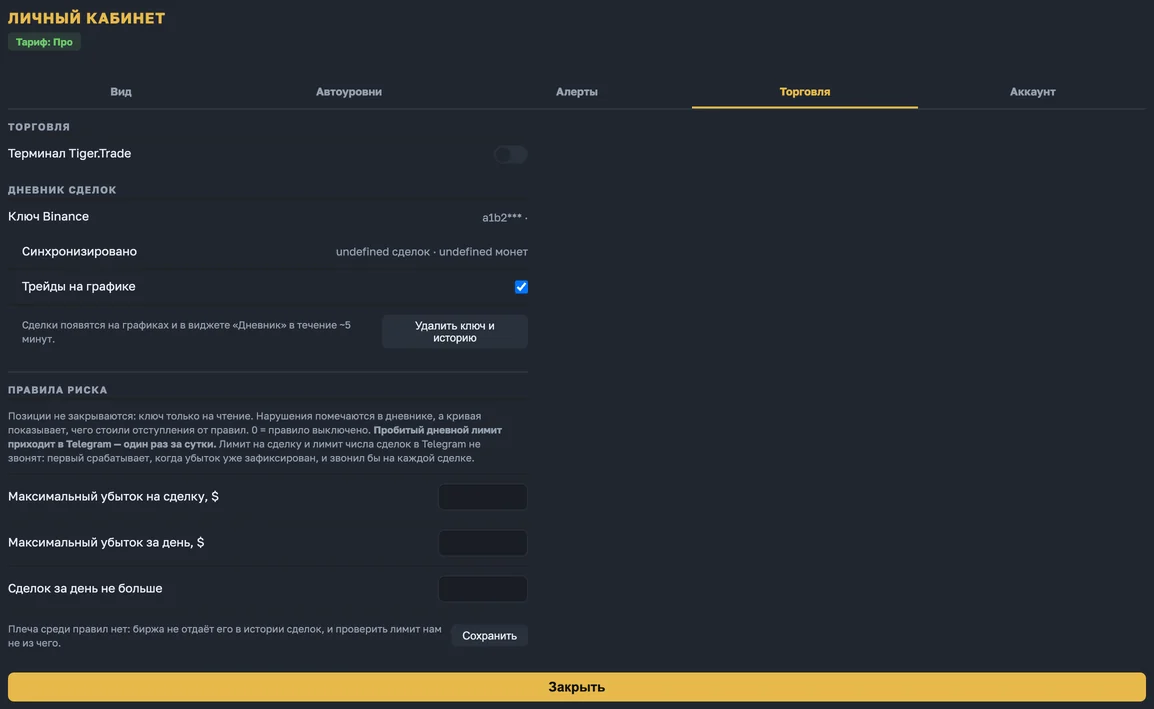1154x709 pixels.
Task: Click the 'Сделки появятся на графиках' hint text
Action: tap(186, 331)
